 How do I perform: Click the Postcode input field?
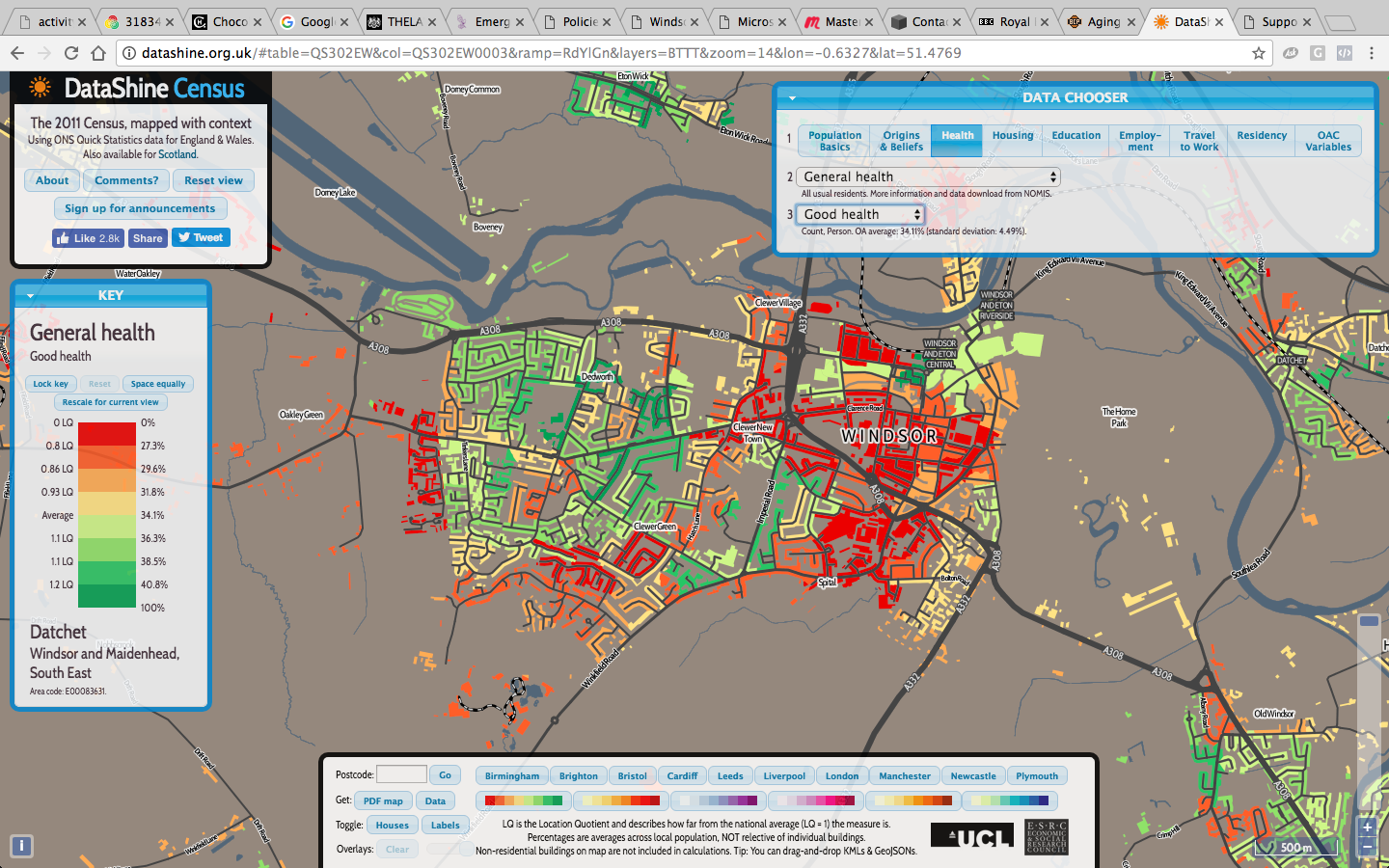coord(401,774)
